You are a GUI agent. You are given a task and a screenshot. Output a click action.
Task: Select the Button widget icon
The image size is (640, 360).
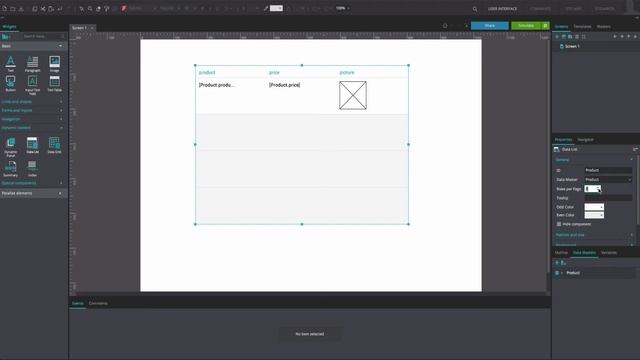(x=11, y=81)
